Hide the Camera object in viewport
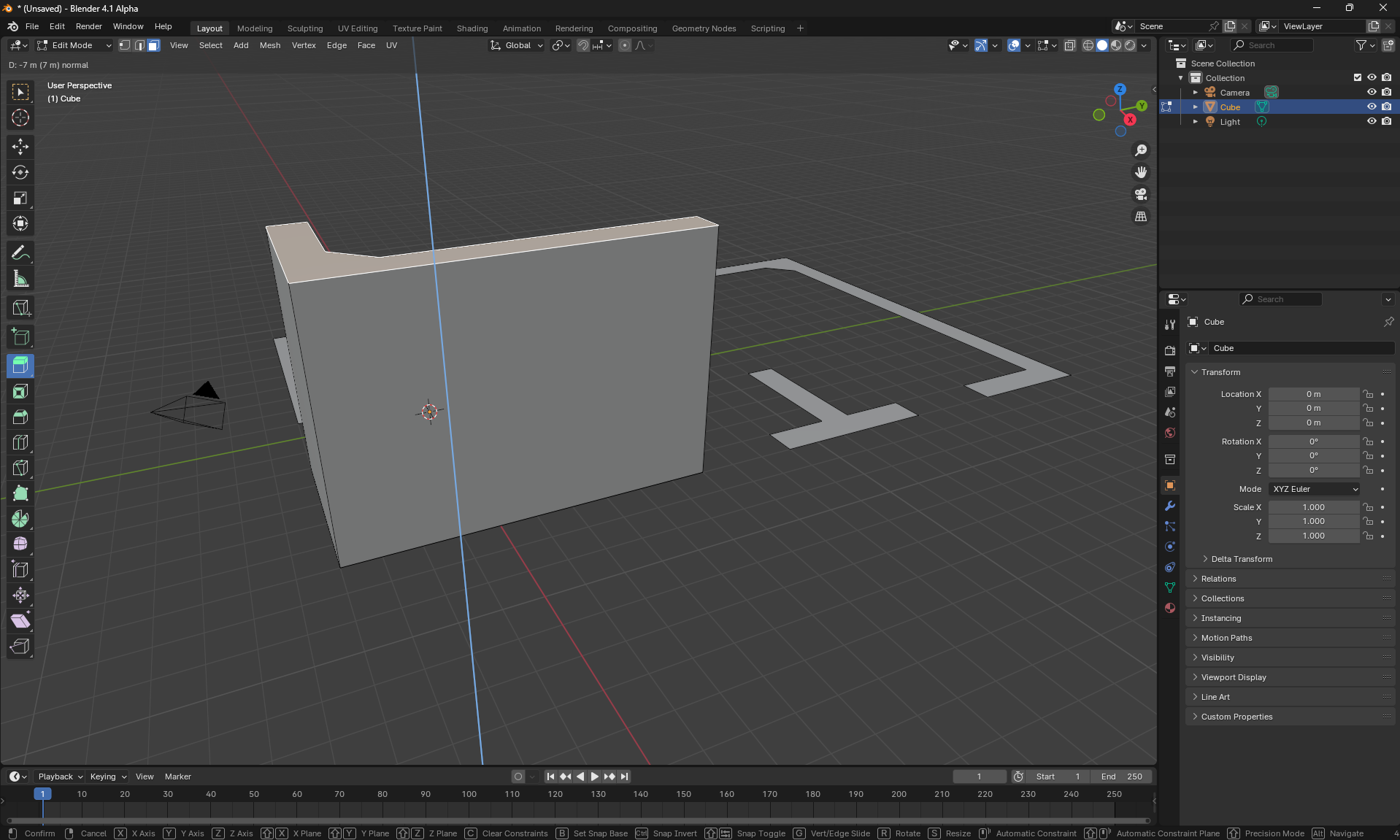 tap(1372, 93)
